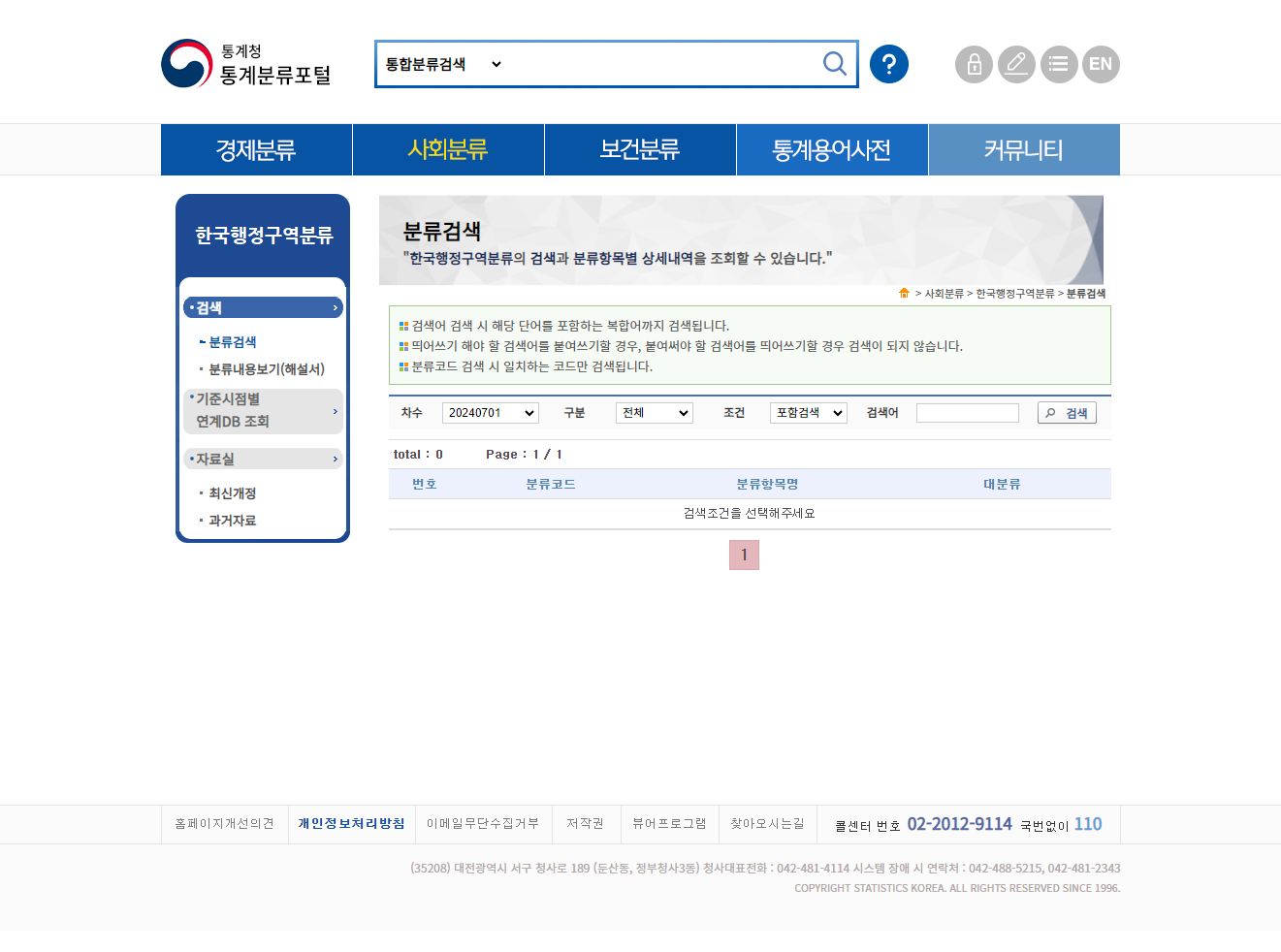Image resolution: width=1281 pixels, height=952 pixels.
Task: Open the 경제분류 menu tab
Action: tap(256, 150)
